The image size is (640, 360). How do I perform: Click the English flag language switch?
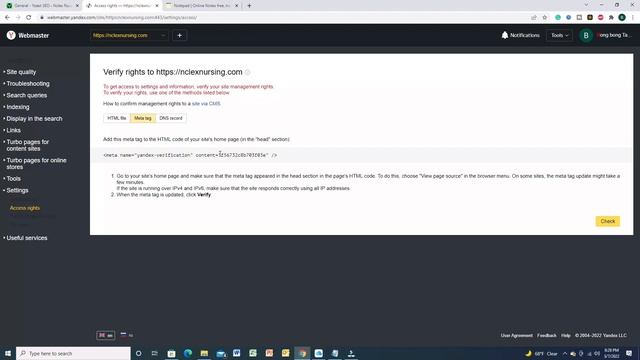(x=106, y=335)
